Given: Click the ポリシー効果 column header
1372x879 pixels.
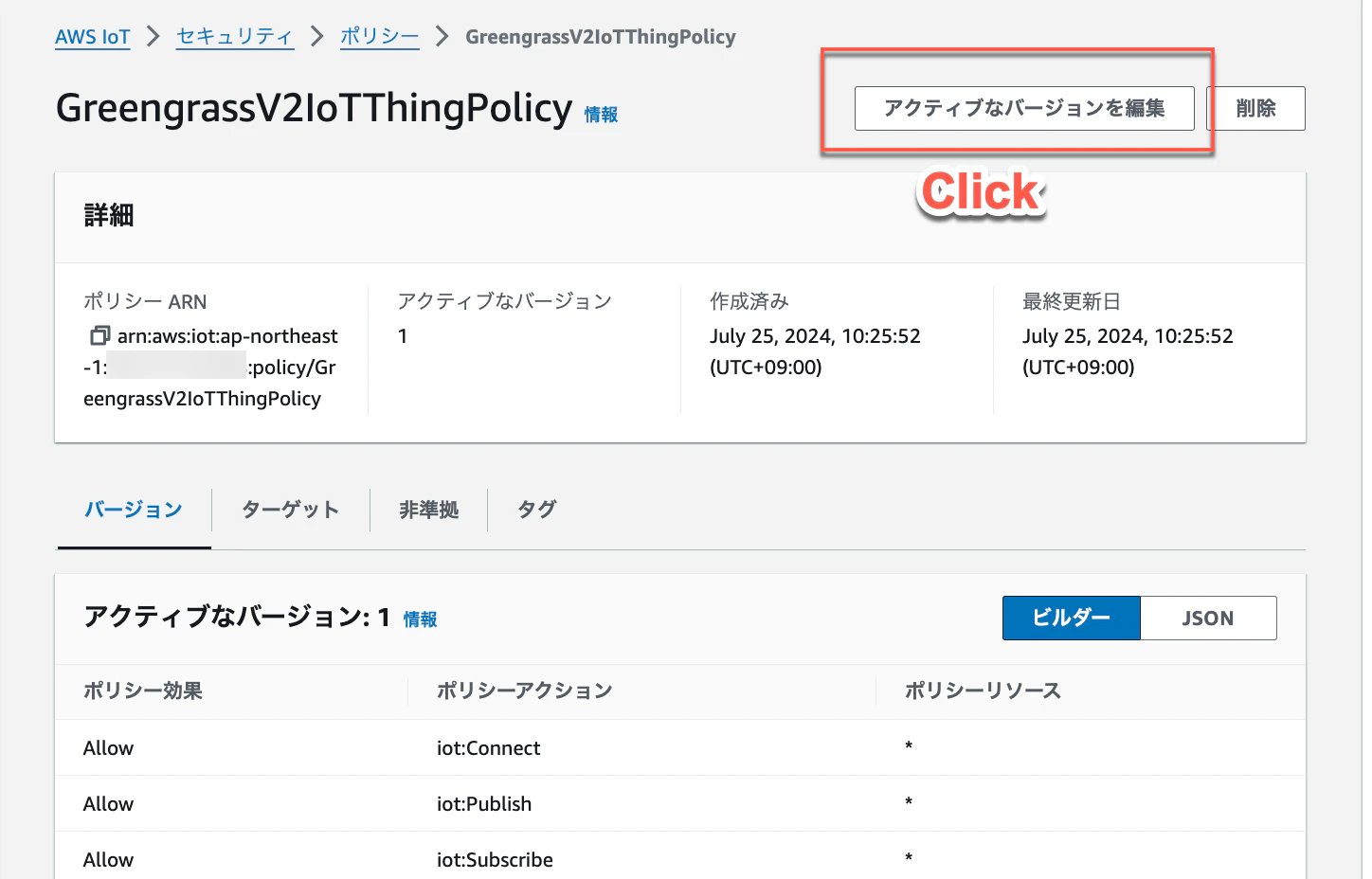Looking at the screenshot, I should click(x=143, y=691).
